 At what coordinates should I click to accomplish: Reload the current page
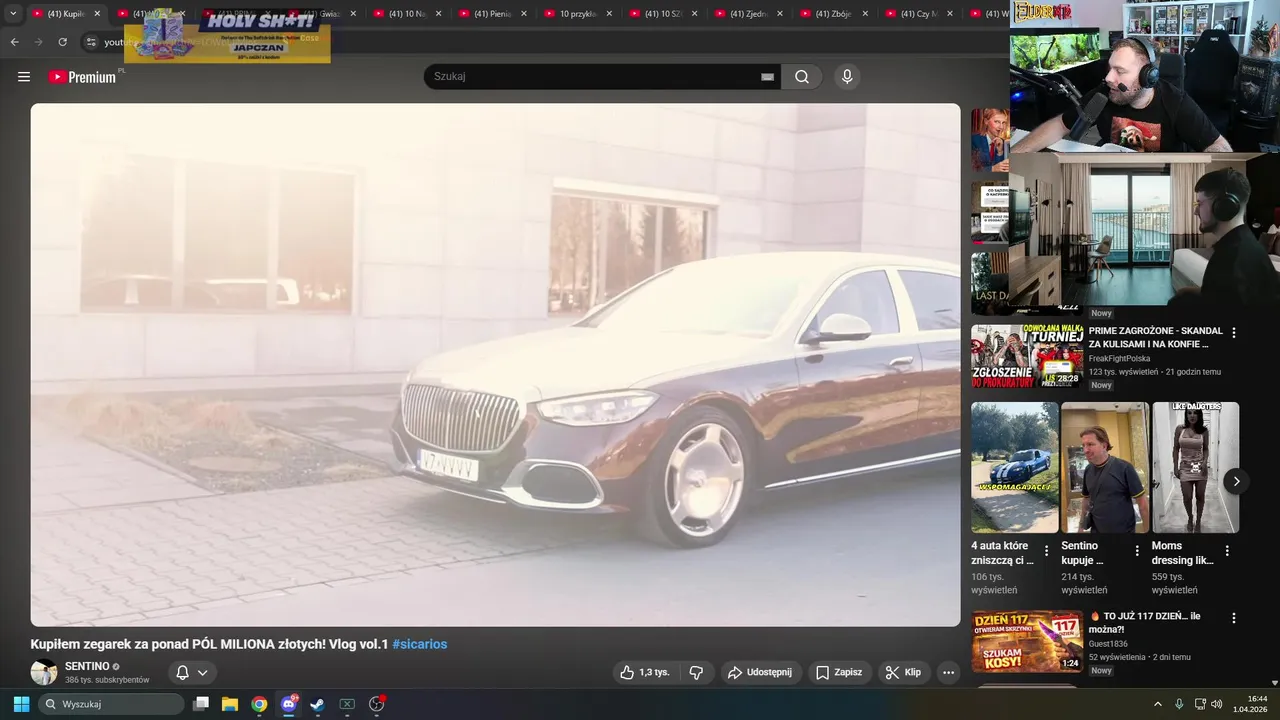62,42
